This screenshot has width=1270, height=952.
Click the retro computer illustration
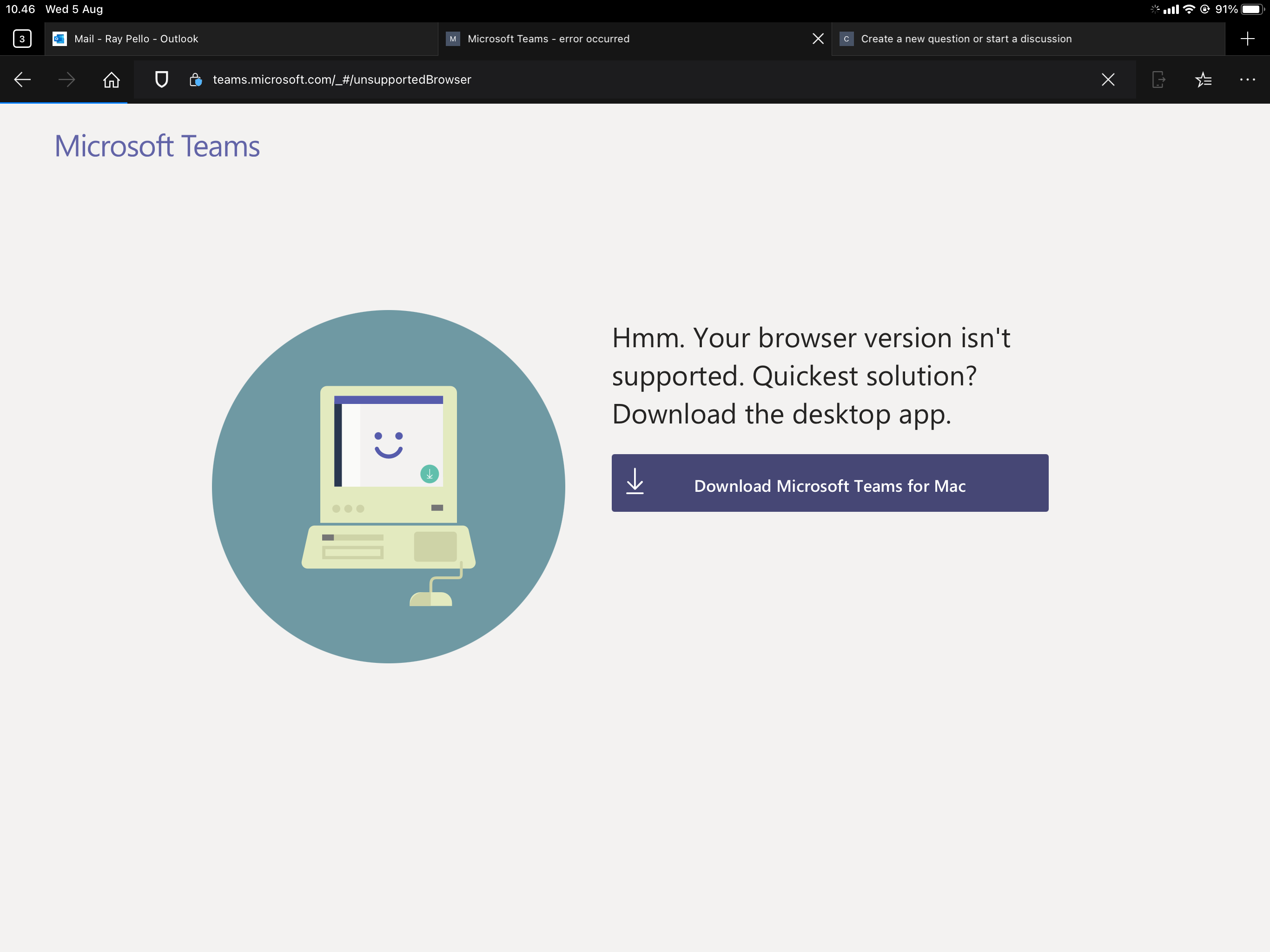(389, 487)
